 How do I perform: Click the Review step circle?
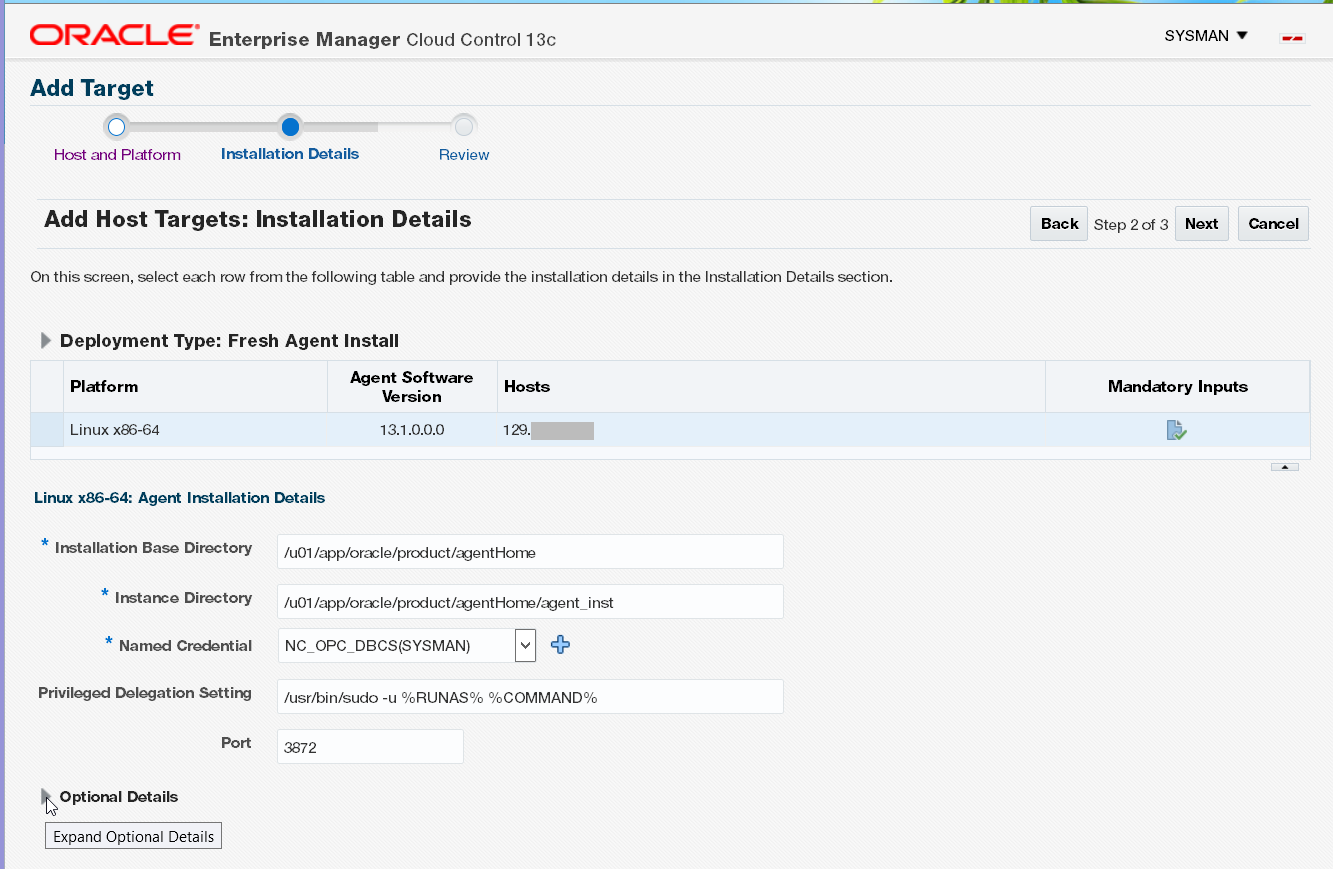[x=464, y=127]
